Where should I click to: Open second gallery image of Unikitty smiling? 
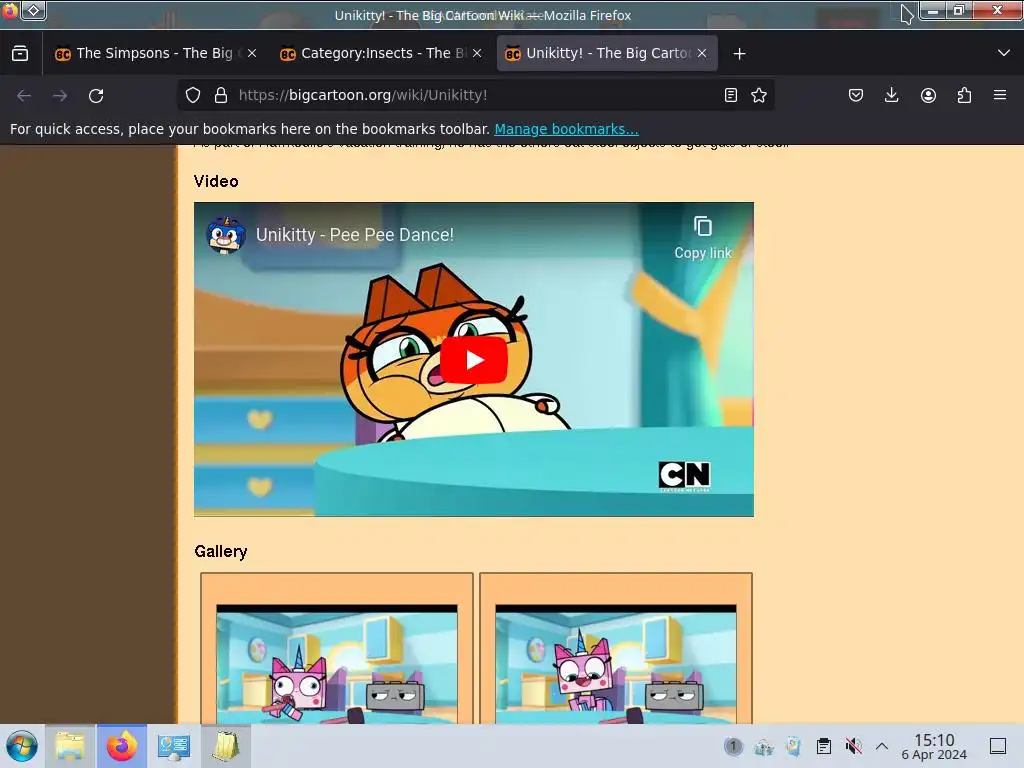click(x=615, y=664)
